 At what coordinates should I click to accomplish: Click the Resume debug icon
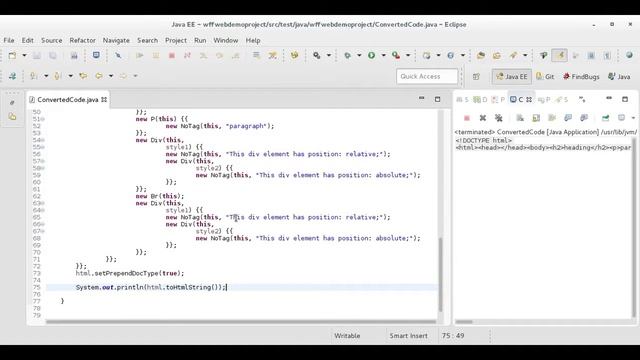(140, 56)
